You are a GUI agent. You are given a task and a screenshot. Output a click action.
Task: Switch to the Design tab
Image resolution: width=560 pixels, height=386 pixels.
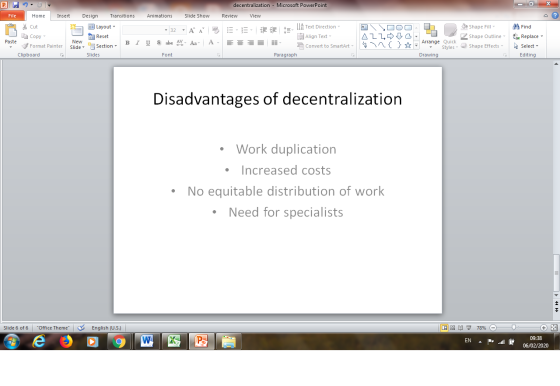90,16
